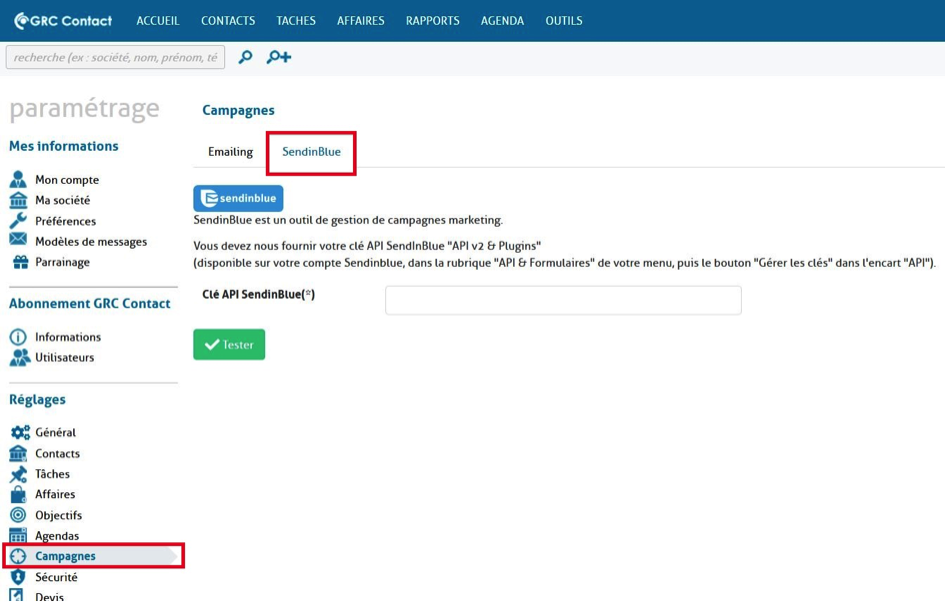Focus the top search box

(x=115, y=57)
